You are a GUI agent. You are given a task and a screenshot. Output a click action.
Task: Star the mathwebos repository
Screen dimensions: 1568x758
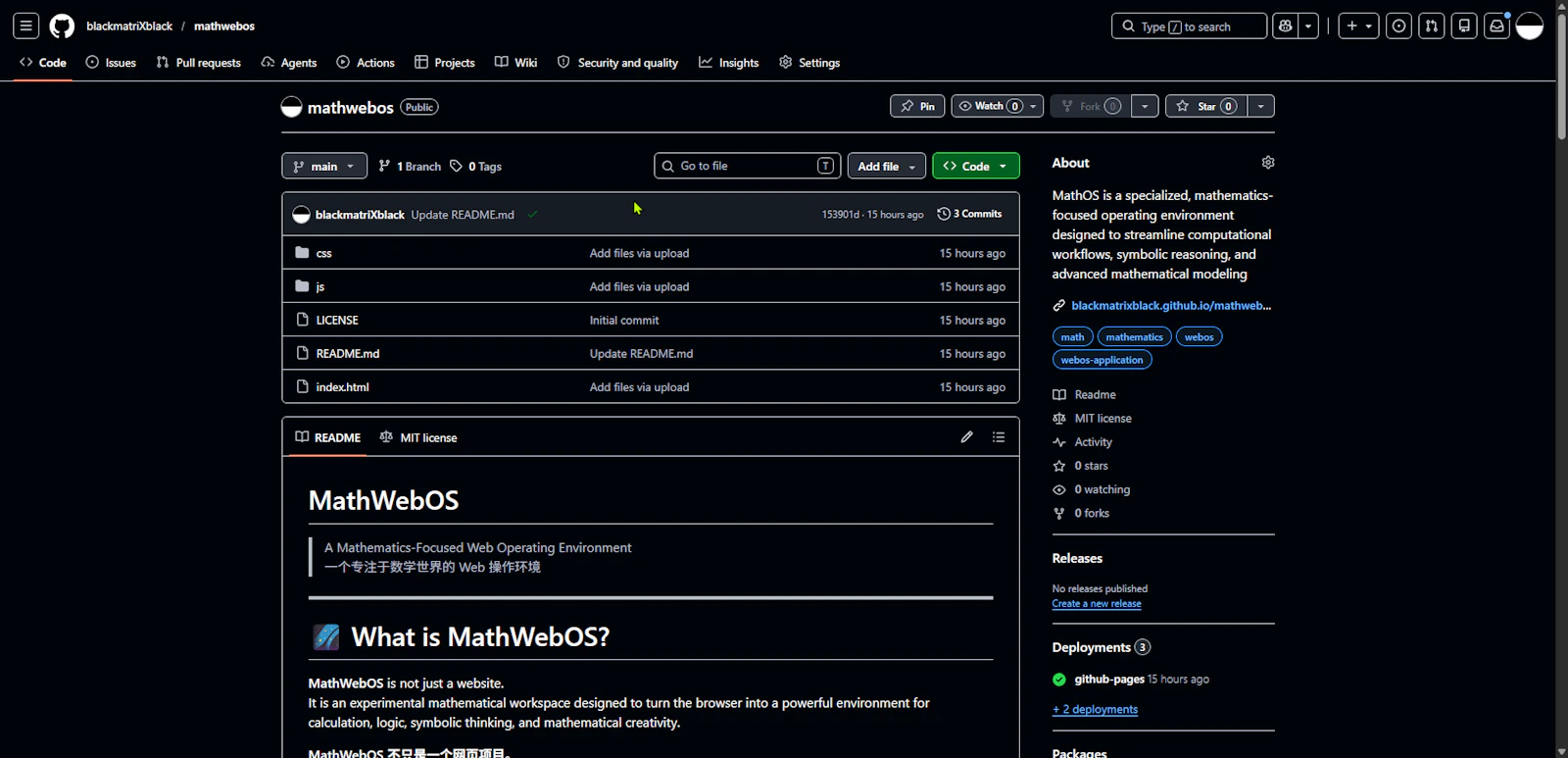click(x=1206, y=106)
